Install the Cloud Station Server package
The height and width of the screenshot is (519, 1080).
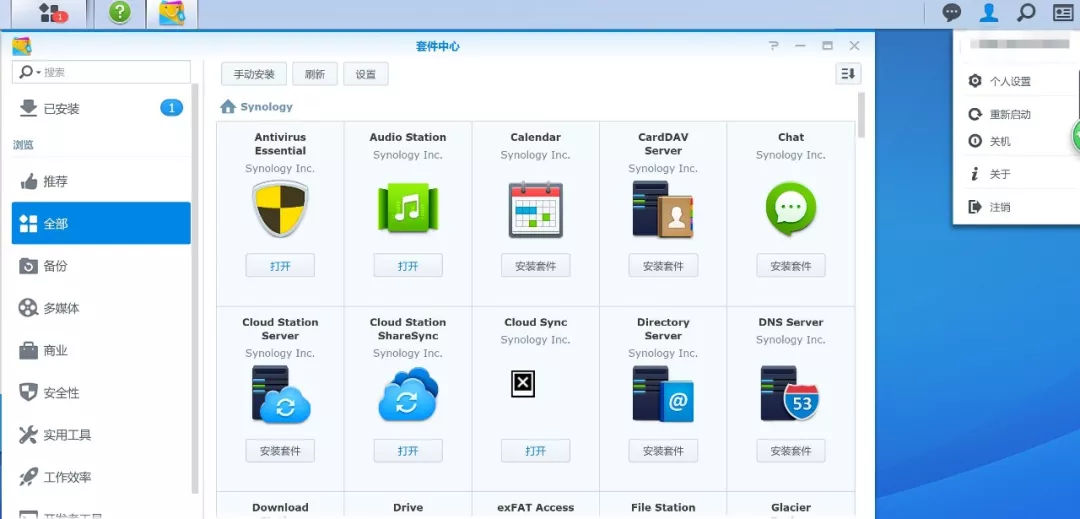click(x=280, y=451)
